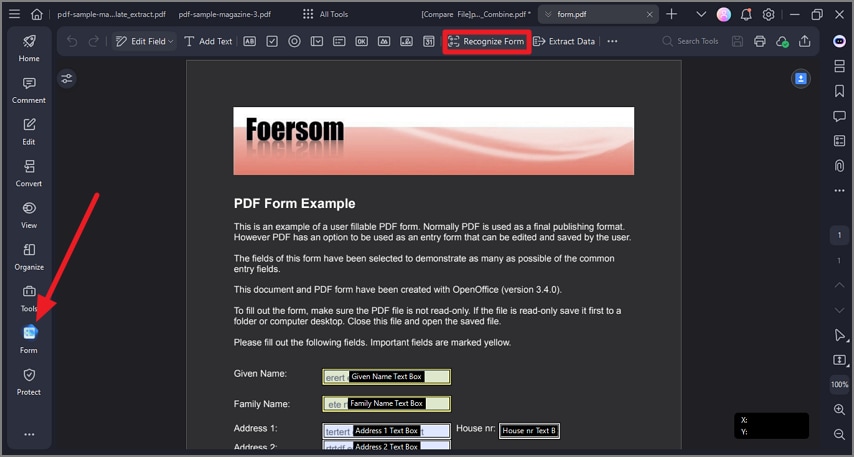Open the thumbnails panel on right
The image size is (854, 457).
pyautogui.click(x=839, y=66)
